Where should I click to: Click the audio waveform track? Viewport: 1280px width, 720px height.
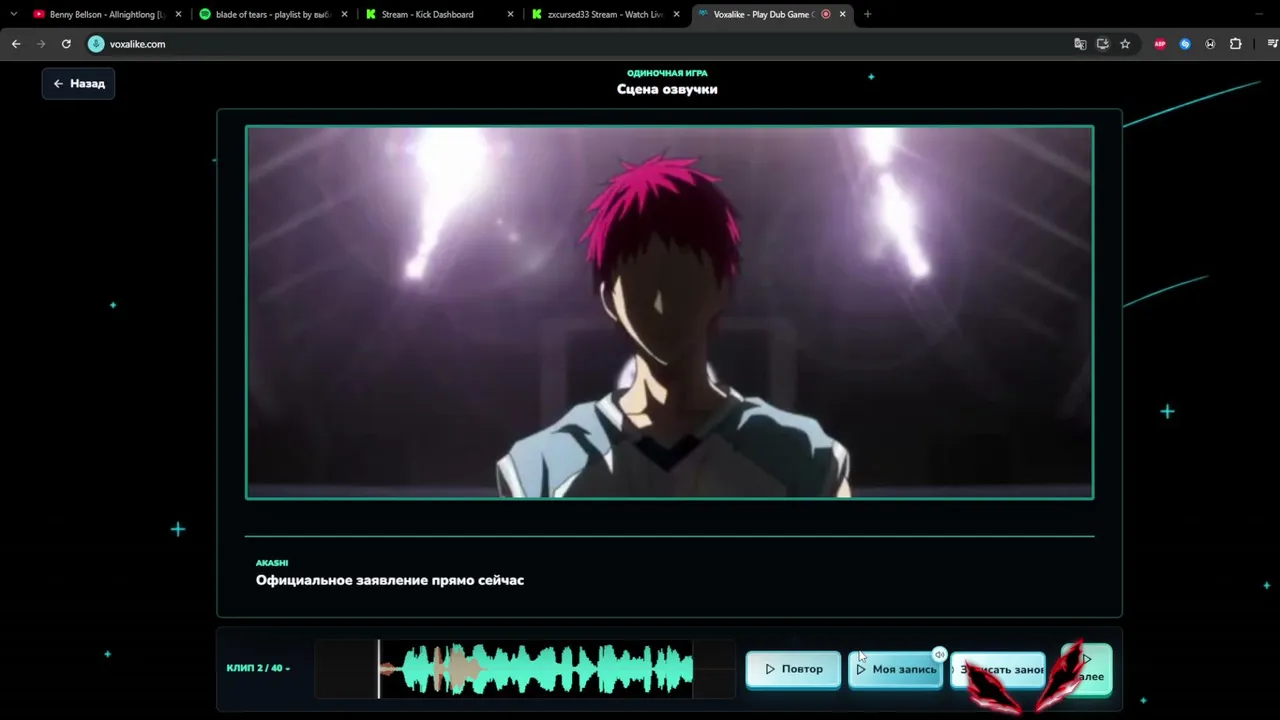pyautogui.click(x=525, y=669)
